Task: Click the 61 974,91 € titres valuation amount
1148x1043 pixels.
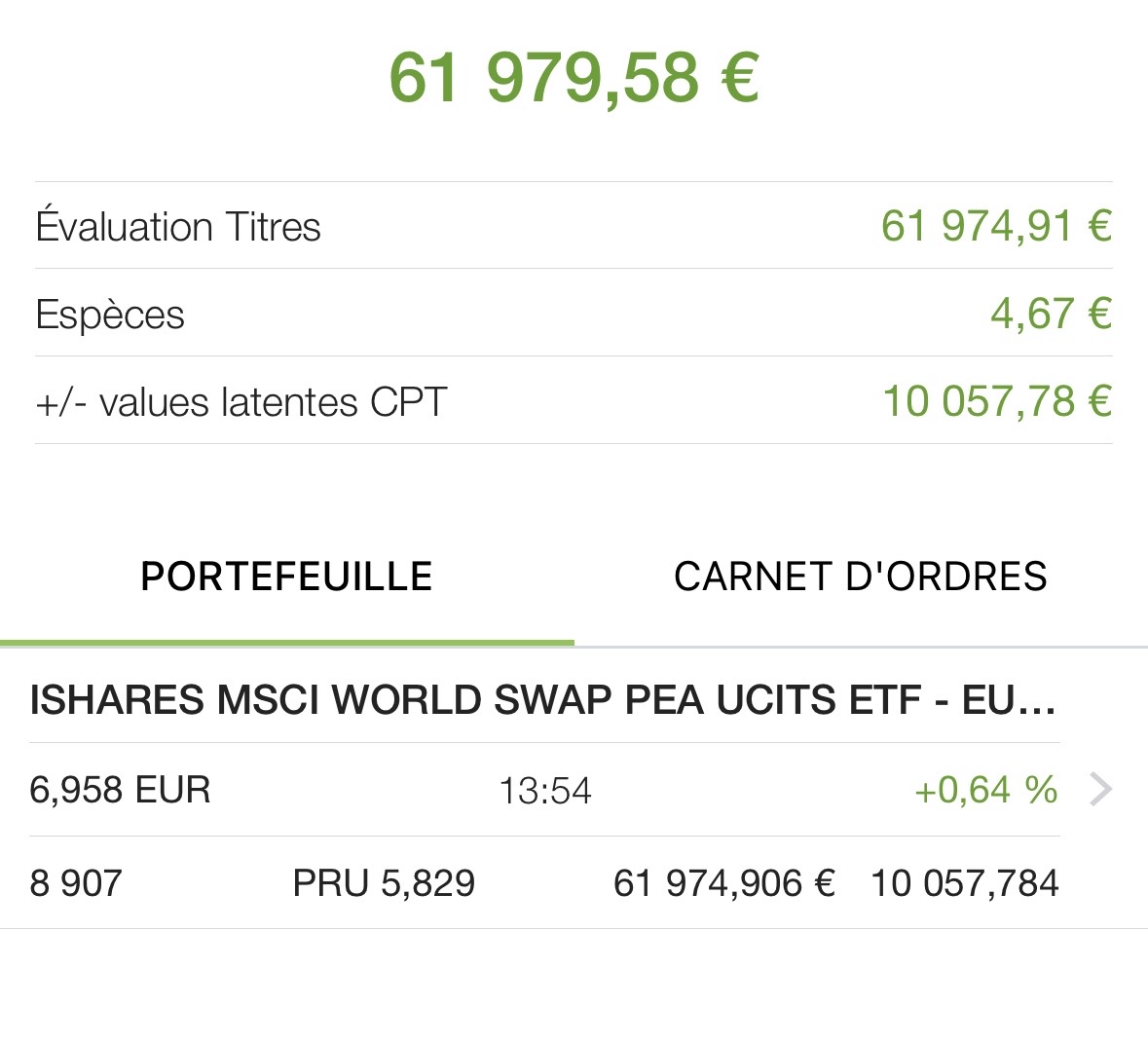Action: (x=996, y=226)
